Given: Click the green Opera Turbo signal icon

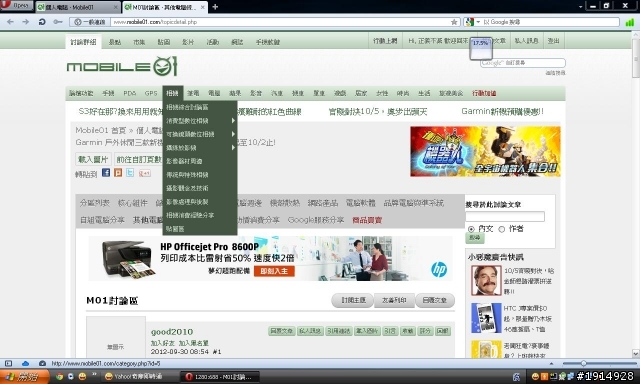Looking at the screenshot, I should coord(629,22).
